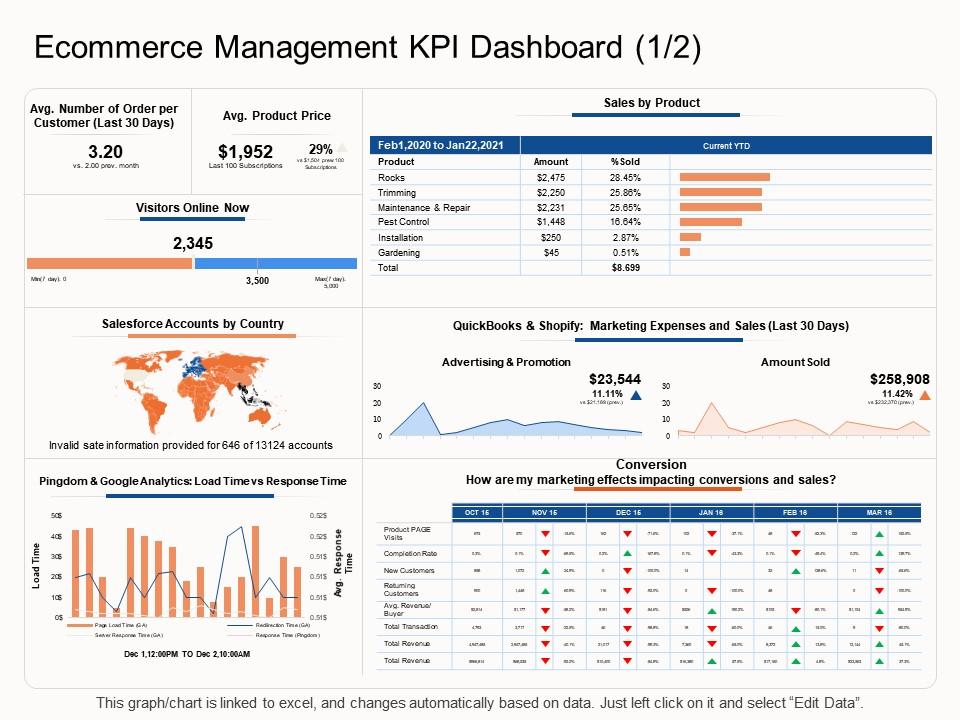This screenshot has width=960, height=720.
Task: Click the green triangle for Completion Rate in MAR 16
Action: pos(879,552)
